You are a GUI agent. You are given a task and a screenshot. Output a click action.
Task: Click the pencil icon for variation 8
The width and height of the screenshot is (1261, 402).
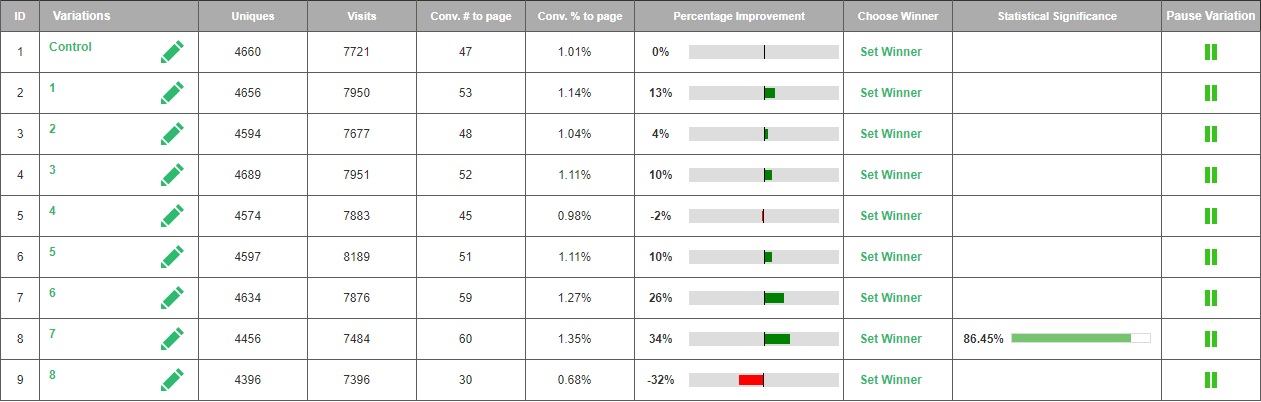172,380
